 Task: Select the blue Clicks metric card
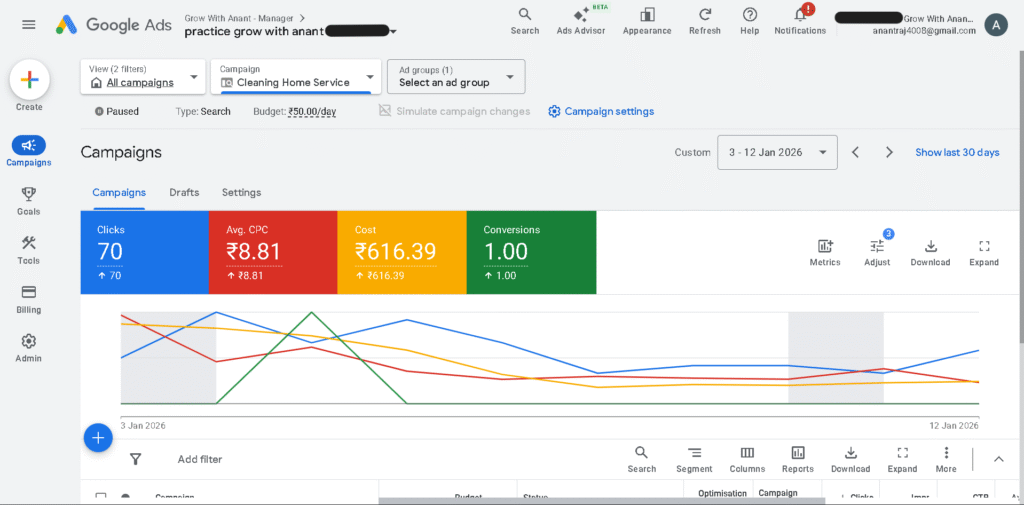tap(144, 252)
